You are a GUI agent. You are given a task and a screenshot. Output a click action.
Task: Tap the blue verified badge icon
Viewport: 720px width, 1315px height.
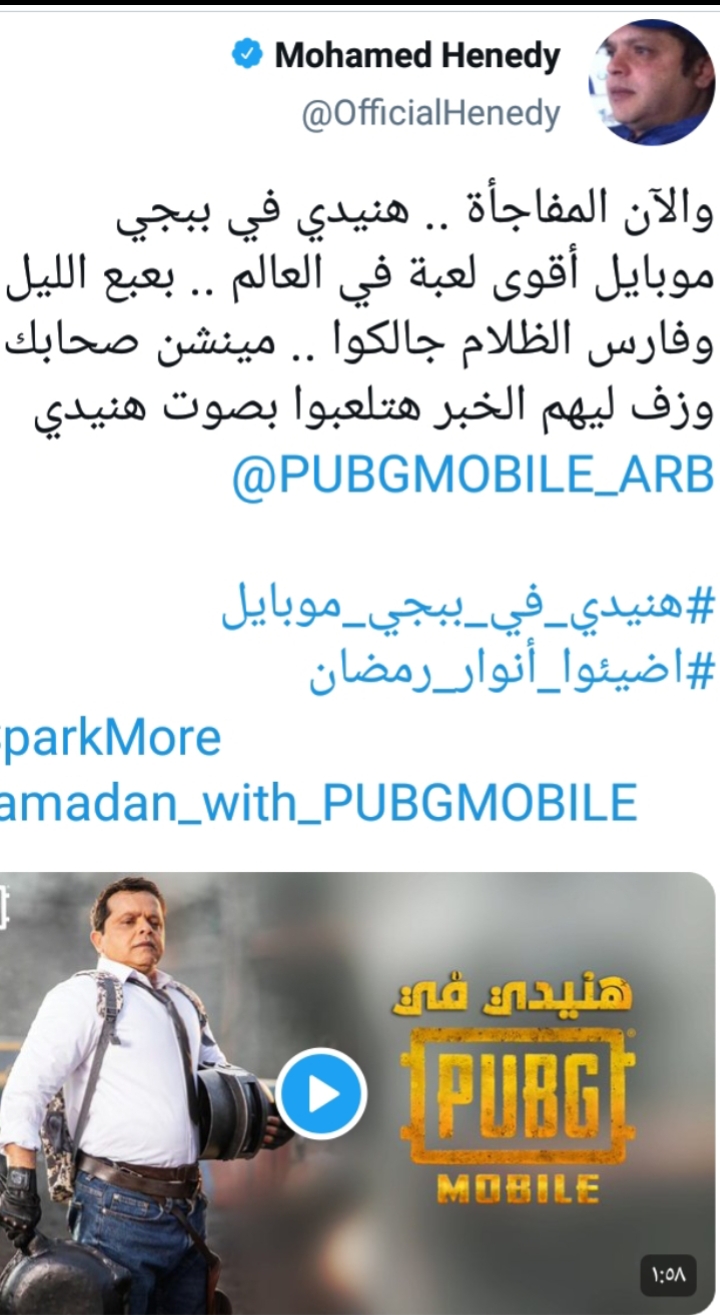point(246,55)
